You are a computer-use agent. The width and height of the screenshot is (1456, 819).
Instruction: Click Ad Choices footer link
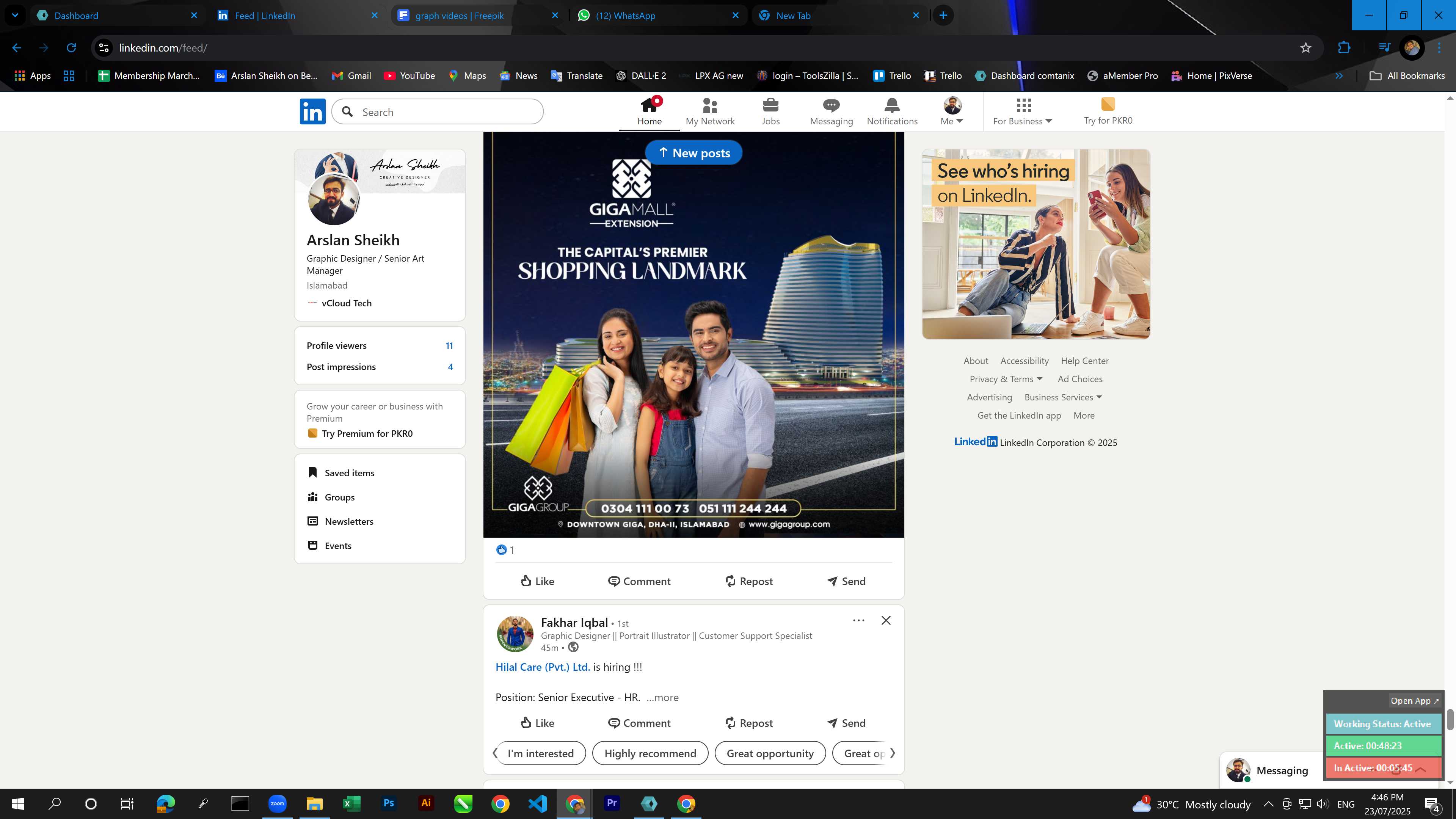pyautogui.click(x=1080, y=379)
